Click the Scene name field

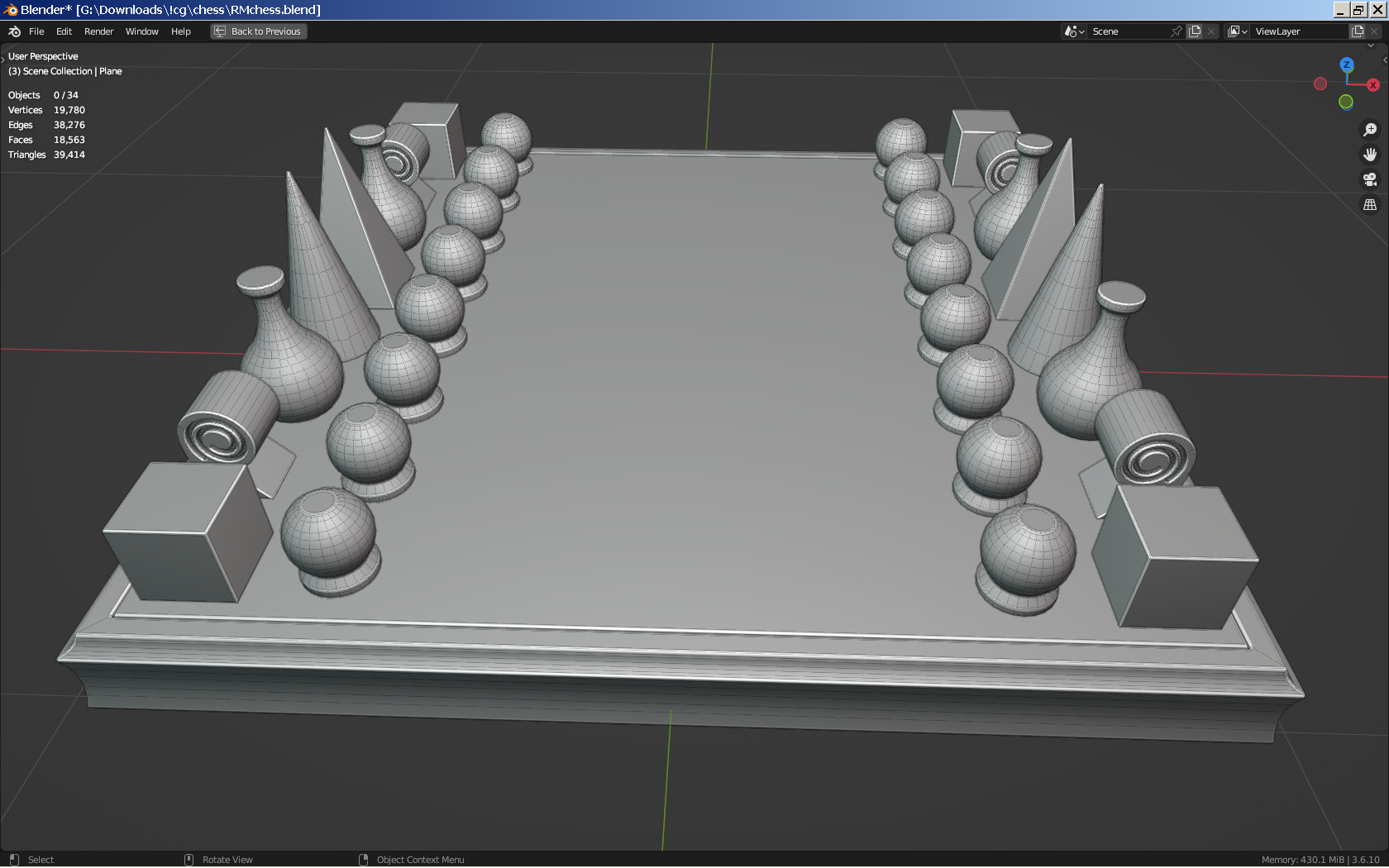1129,31
